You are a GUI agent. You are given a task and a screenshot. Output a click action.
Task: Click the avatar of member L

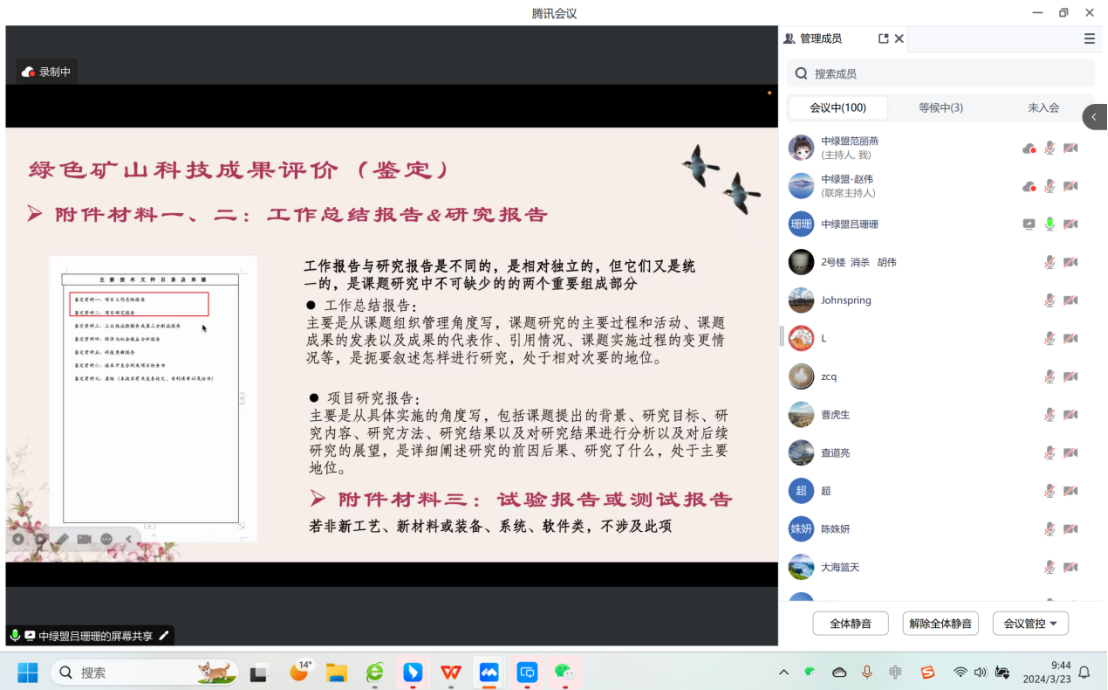pos(801,339)
